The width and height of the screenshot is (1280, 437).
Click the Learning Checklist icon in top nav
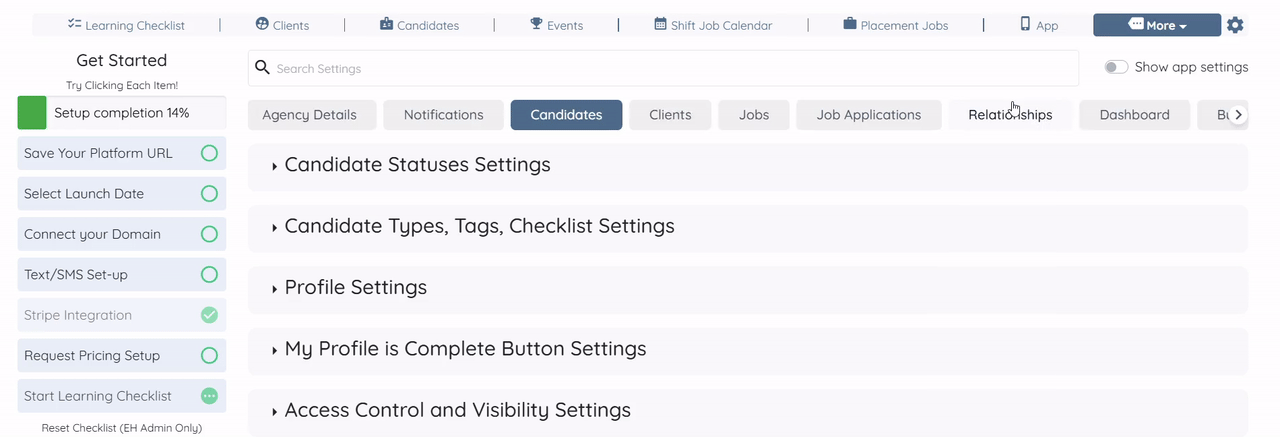pyautogui.click(x=75, y=24)
